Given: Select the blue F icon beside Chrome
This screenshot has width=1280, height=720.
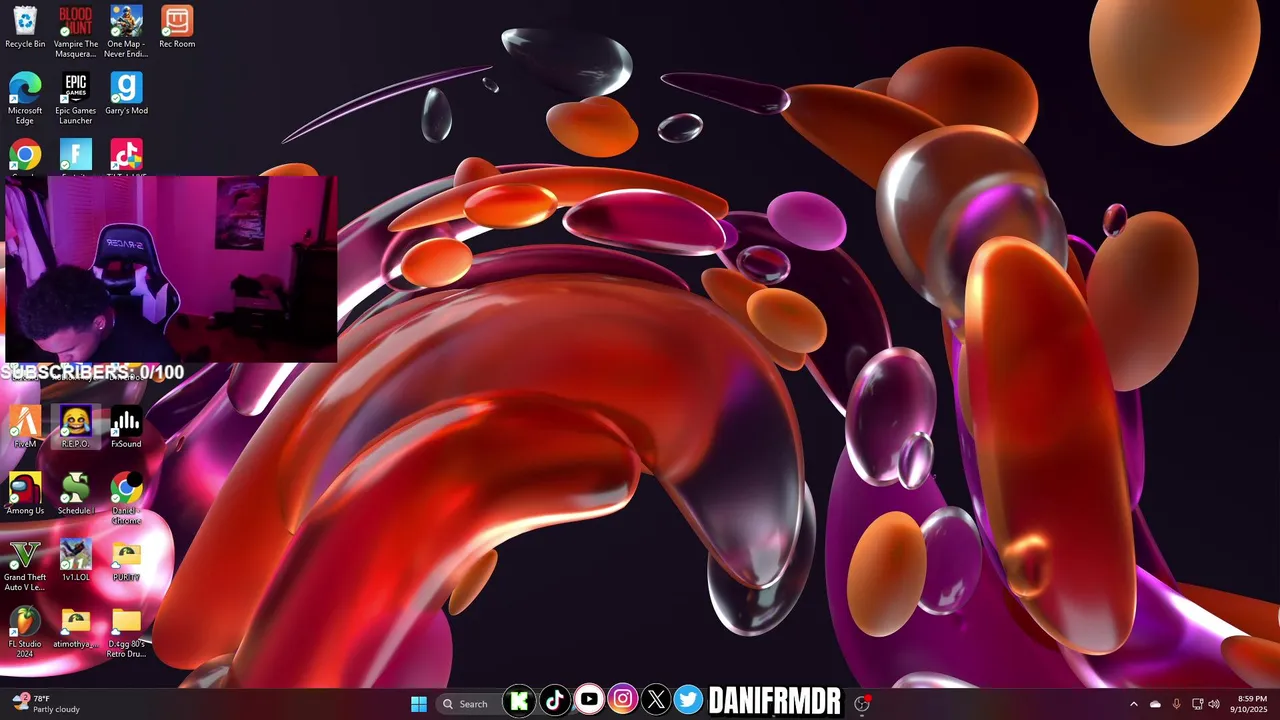Looking at the screenshot, I should click(76, 156).
